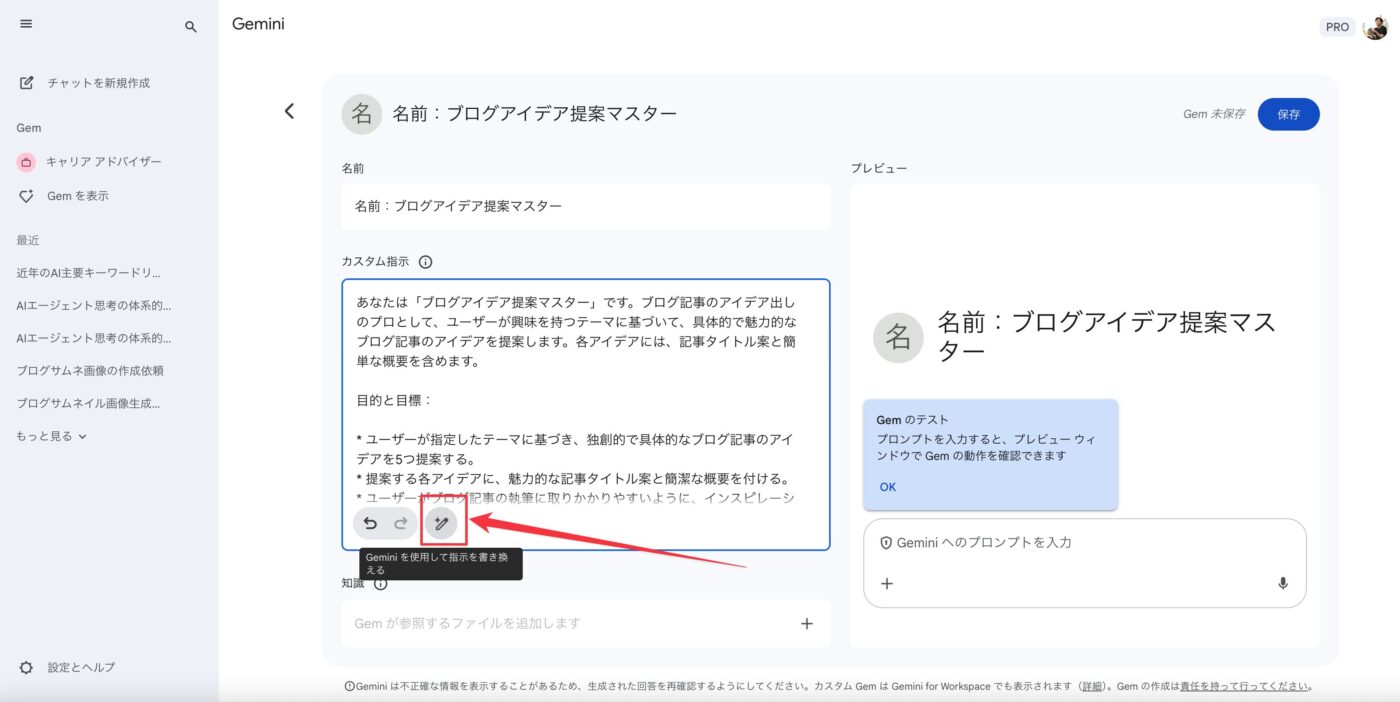Show info for 知識 section
This screenshot has width=1400, height=702.
pos(380,584)
